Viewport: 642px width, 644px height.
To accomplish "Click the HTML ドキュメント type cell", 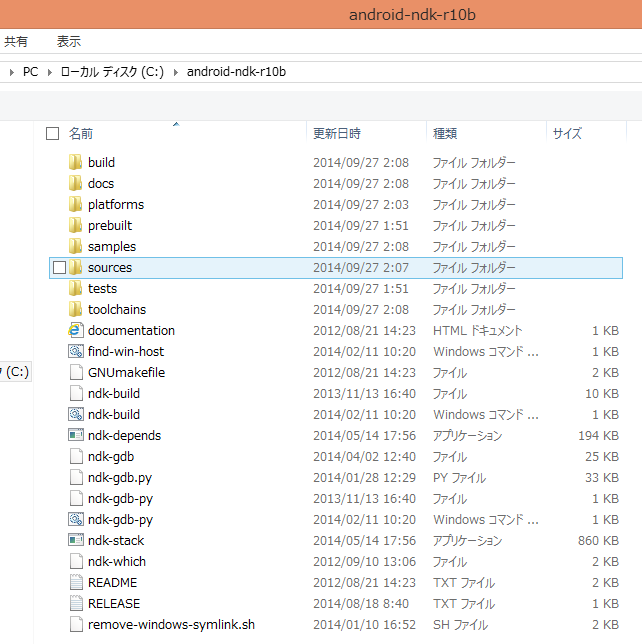I will 477,330.
